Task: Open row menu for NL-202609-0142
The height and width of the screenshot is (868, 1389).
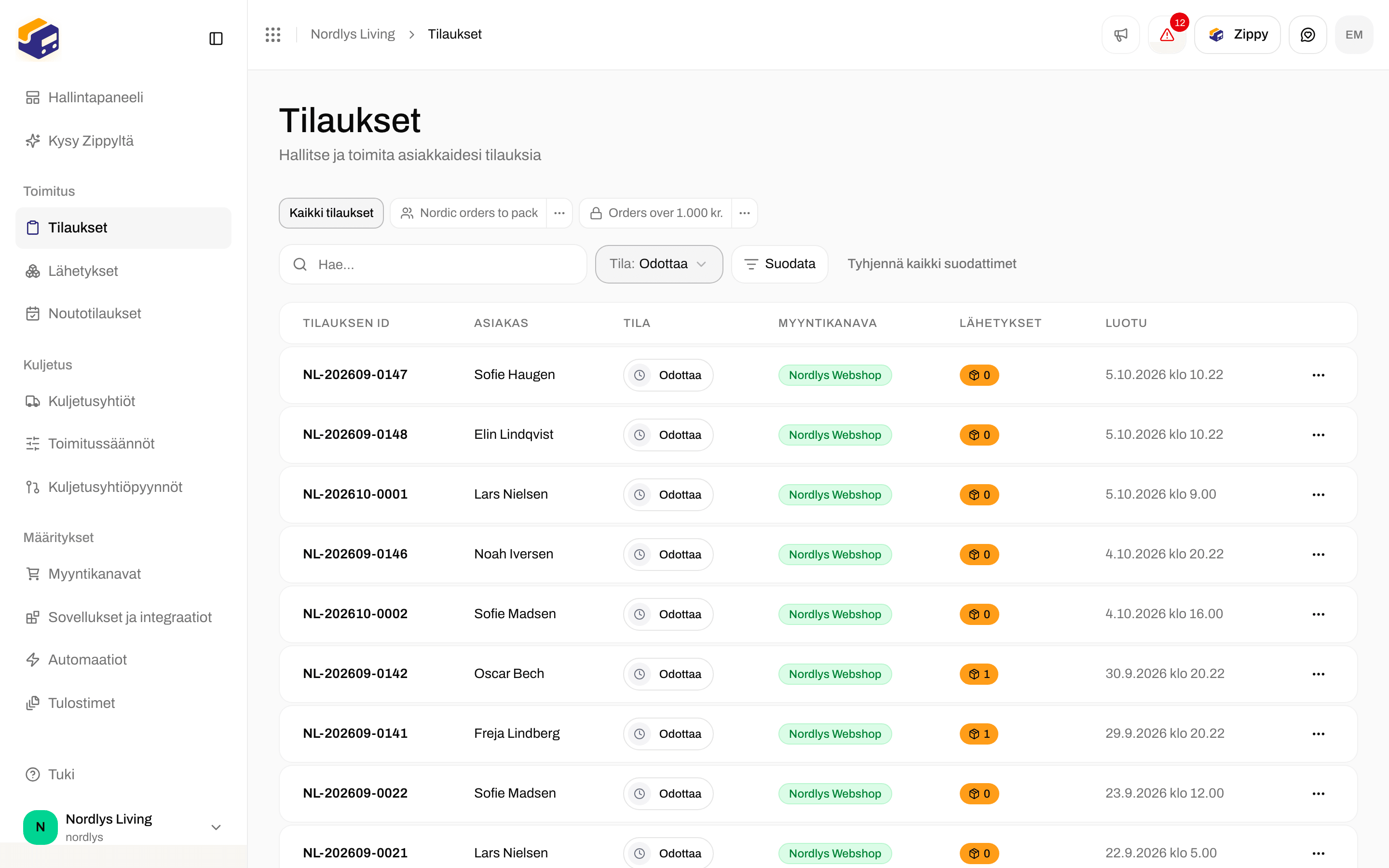Action: pyautogui.click(x=1319, y=674)
